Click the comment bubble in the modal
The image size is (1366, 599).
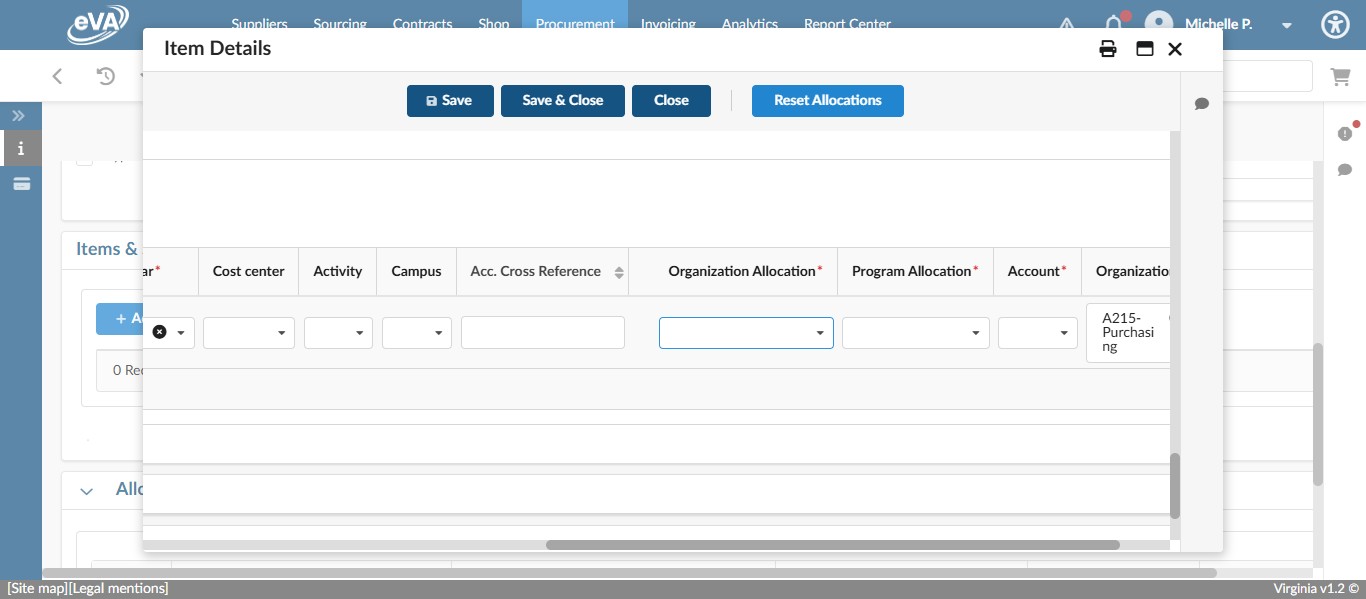tap(1201, 103)
